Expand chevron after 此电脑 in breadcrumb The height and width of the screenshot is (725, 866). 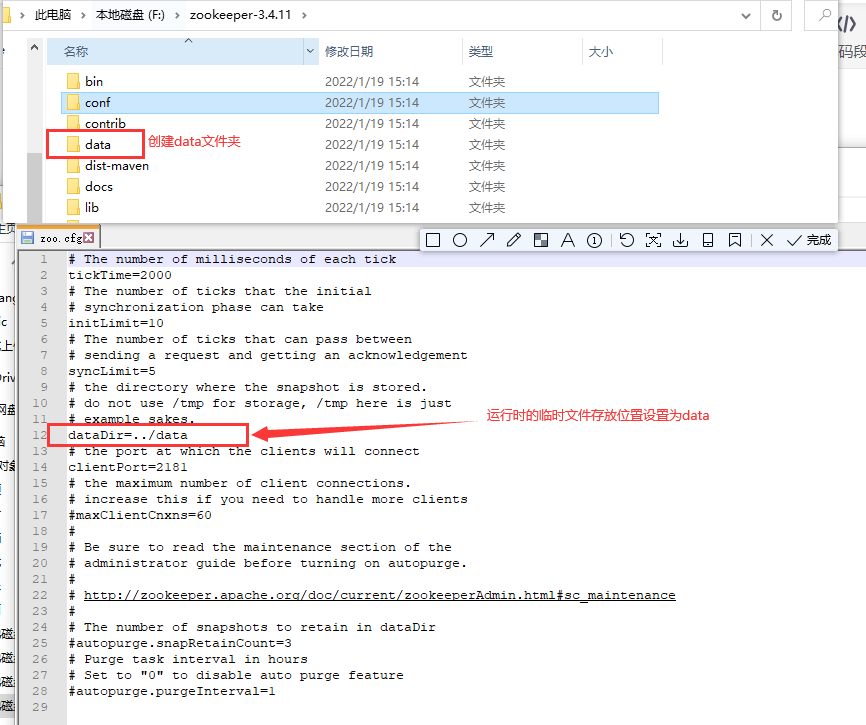83,15
